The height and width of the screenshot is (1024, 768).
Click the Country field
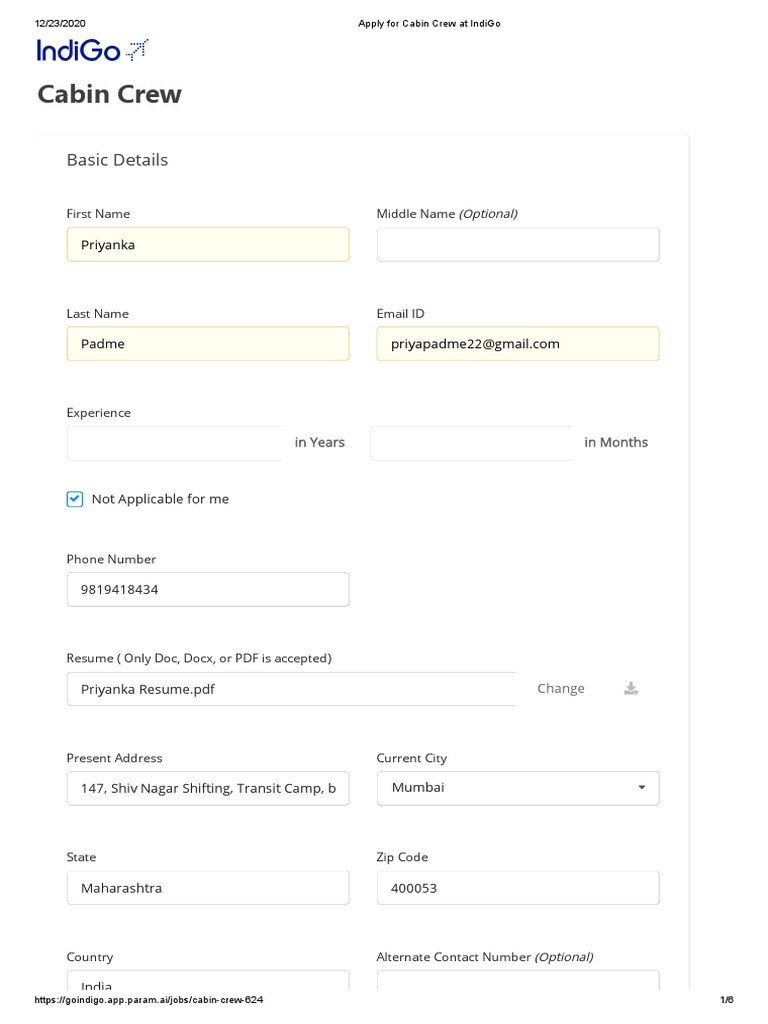208,983
